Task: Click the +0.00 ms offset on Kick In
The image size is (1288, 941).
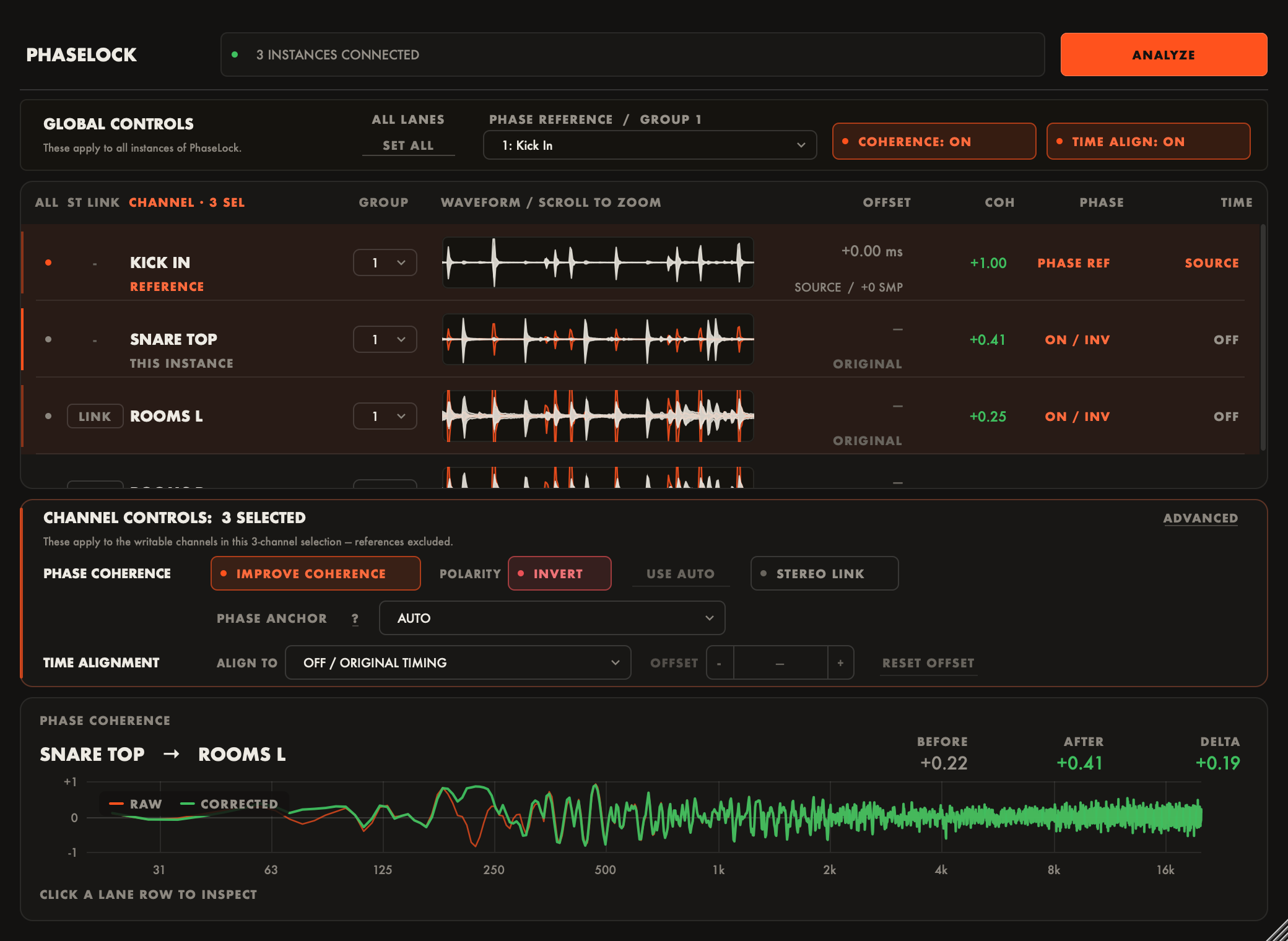Action: click(x=871, y=251)
